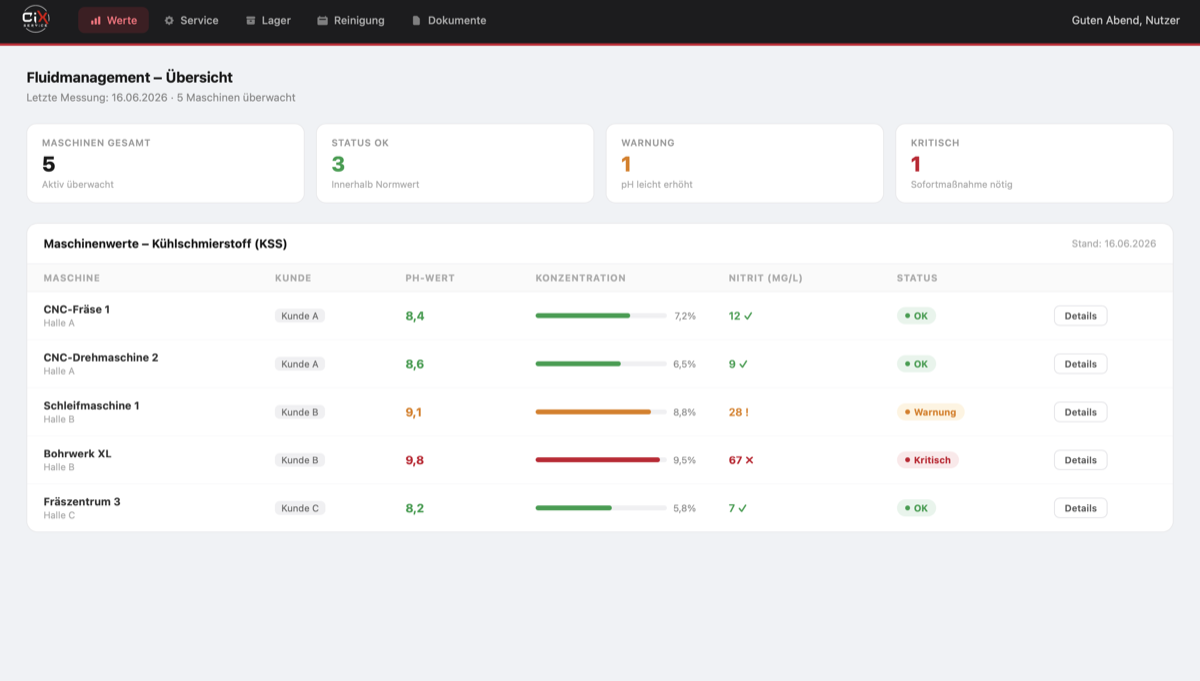1200x681 pixels.
Task: Click the Konzentration column header
Action: [x=580, y=278]
